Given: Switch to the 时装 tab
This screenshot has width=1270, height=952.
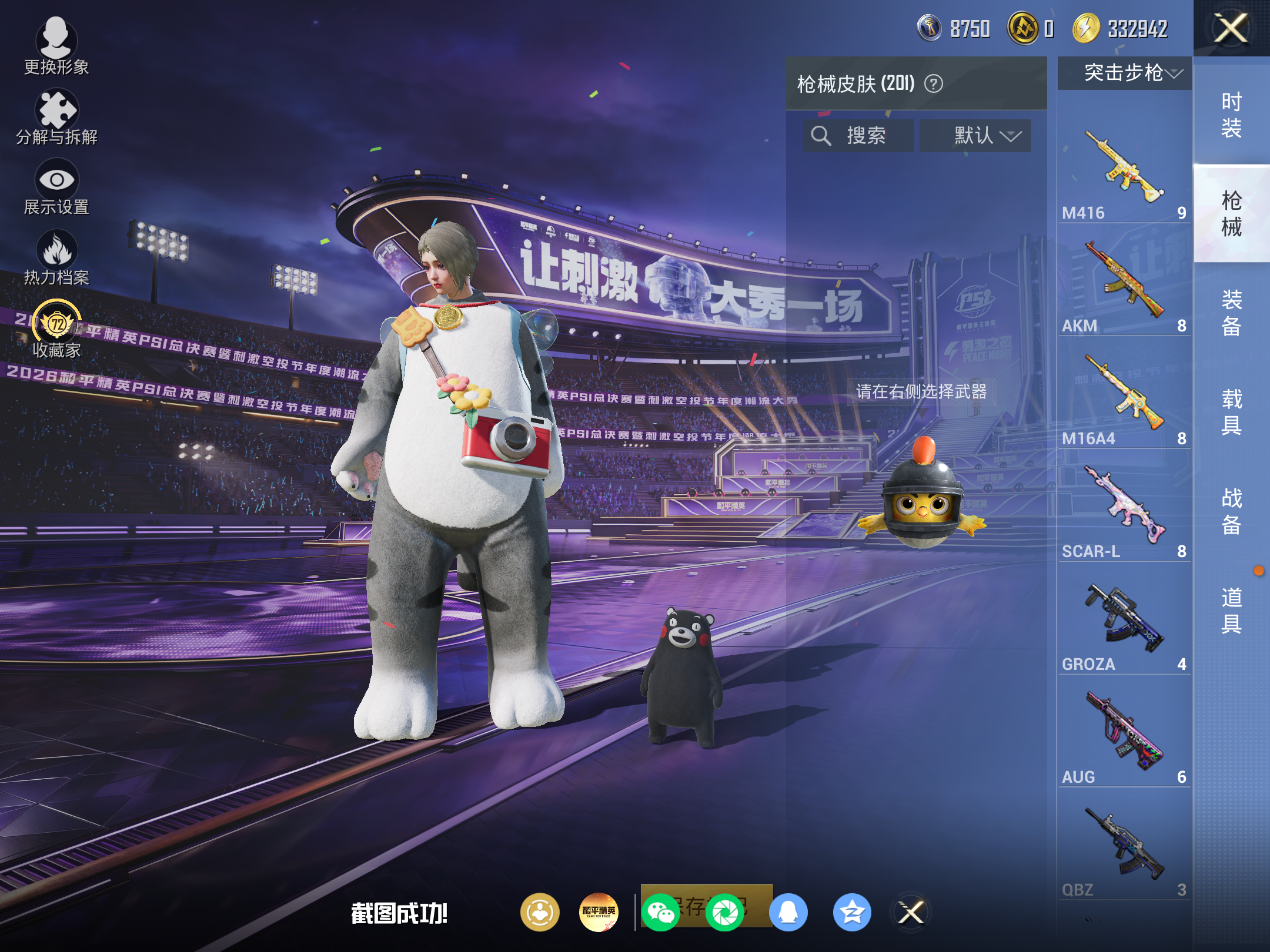Looking at the screenshot, I should pos(1231,115).
